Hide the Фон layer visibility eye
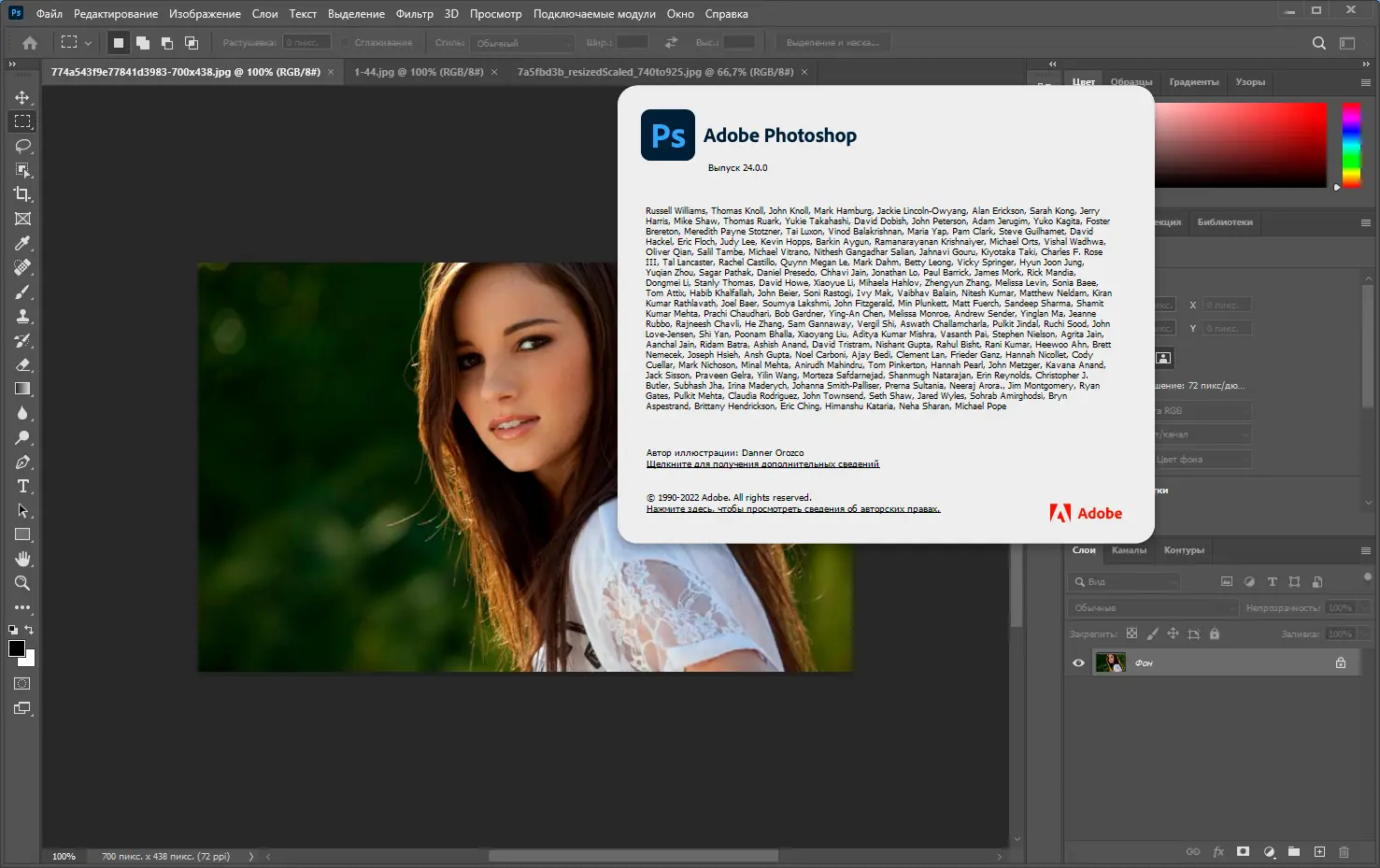Viewport: 1380px width, 868px height. point(1078,663)
